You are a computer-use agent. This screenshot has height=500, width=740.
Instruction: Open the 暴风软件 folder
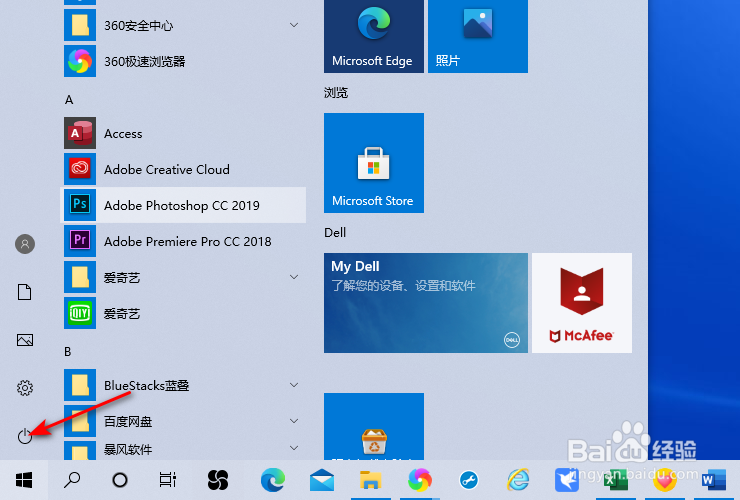point(183,449)
